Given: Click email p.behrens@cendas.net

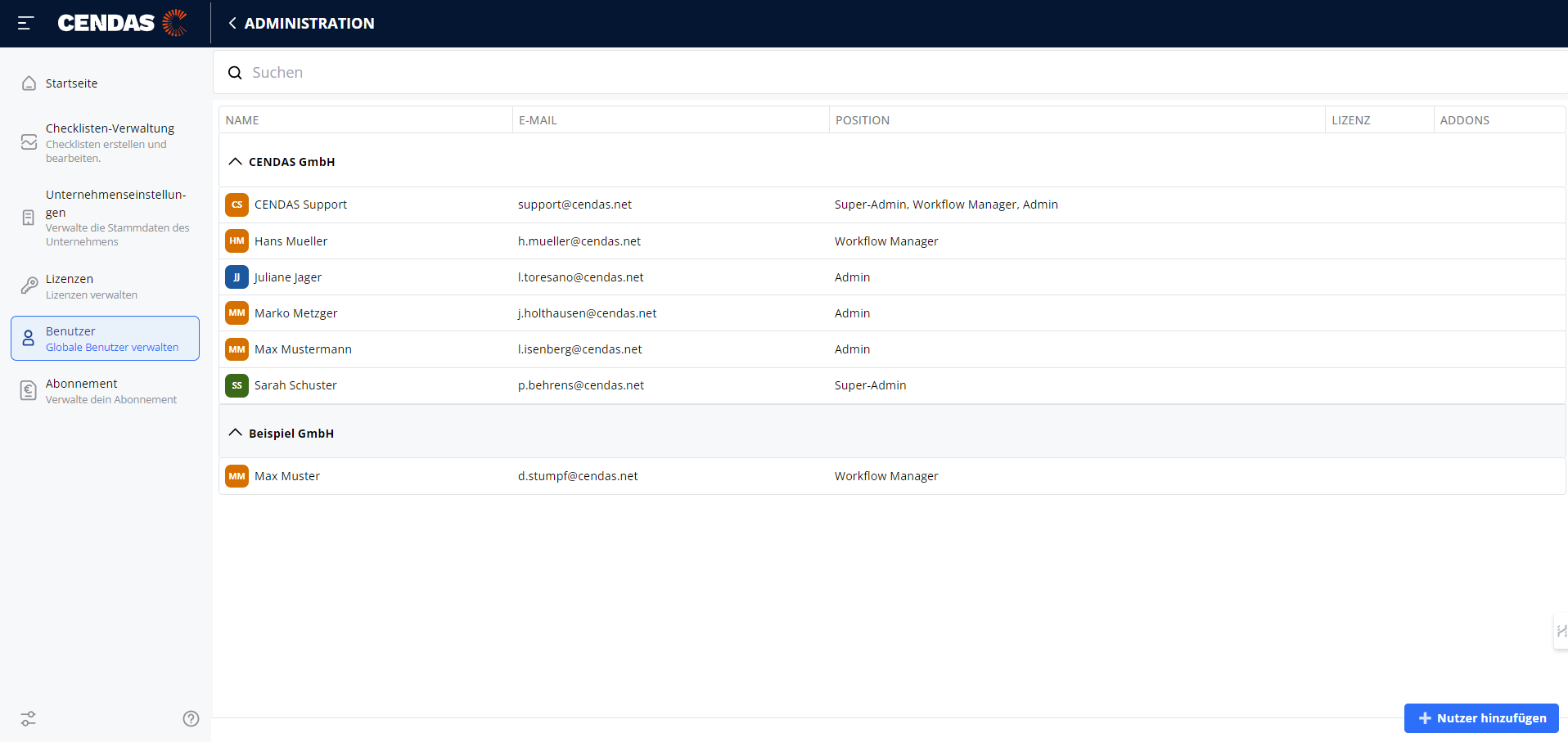Looking at the screenshot, I should (x=581, y=385).
